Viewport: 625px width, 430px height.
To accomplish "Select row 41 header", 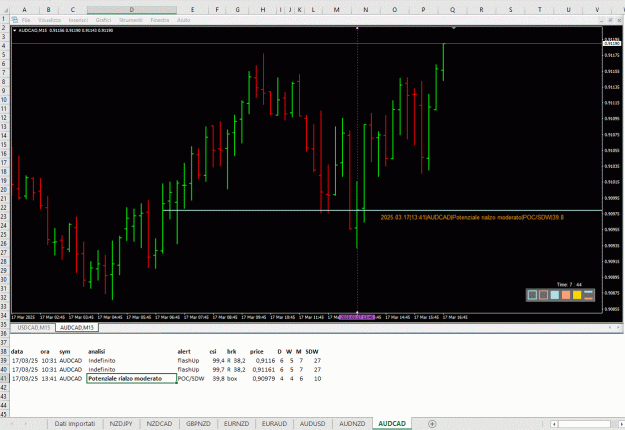I will [x=4, y=379].
